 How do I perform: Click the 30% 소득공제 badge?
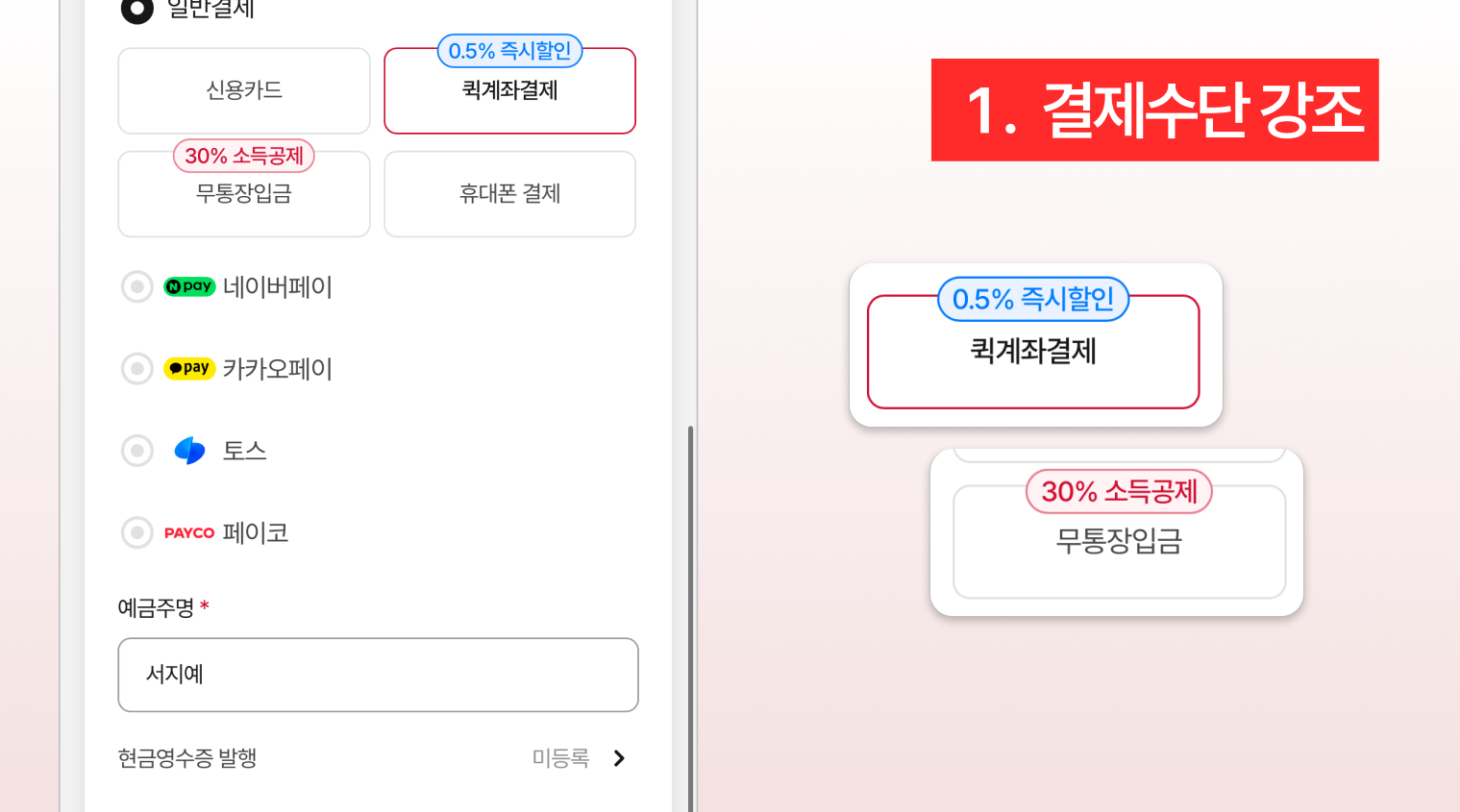(243, 156)
